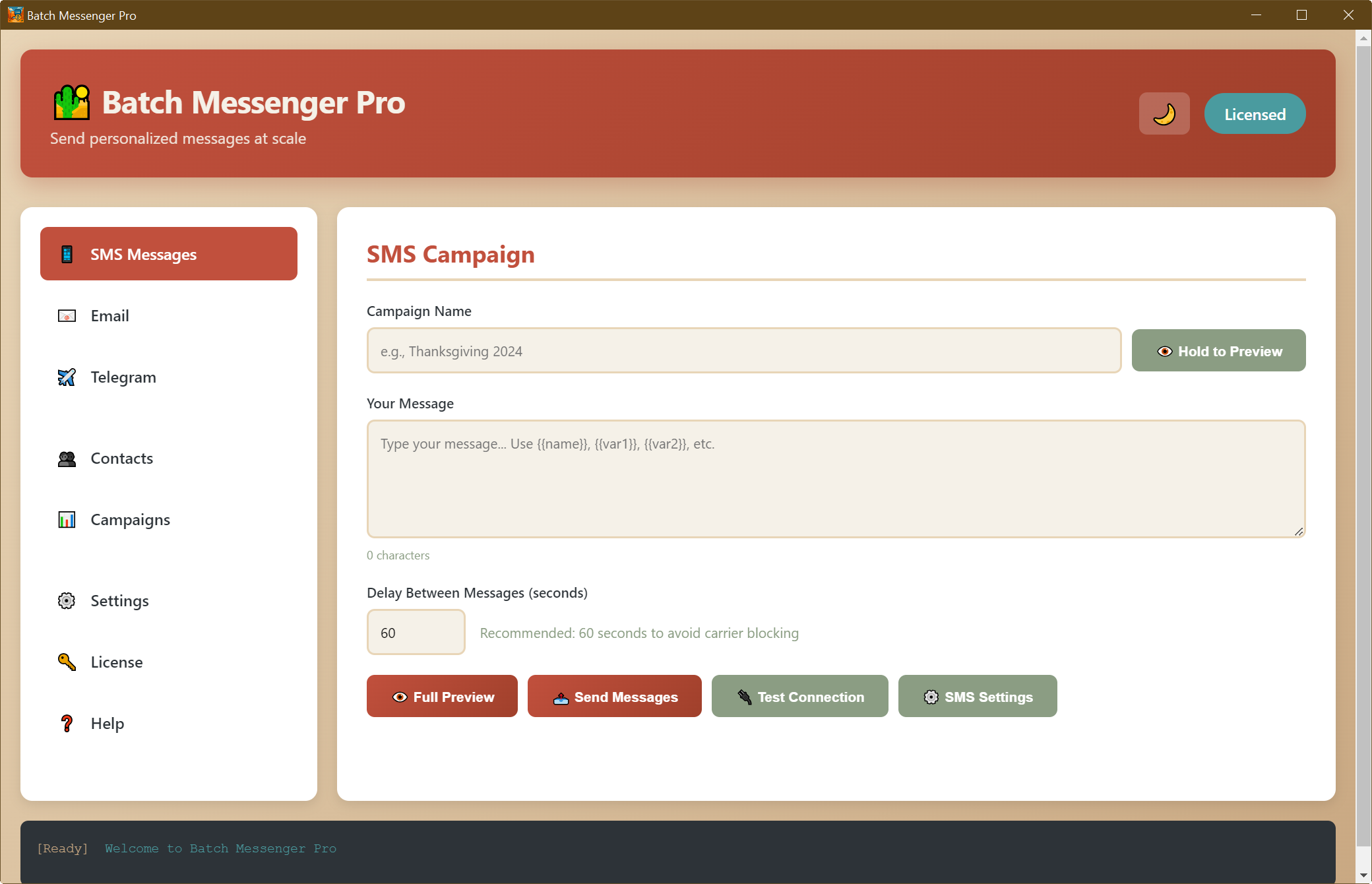The height and width of the screenshot is (884, 1372).
Task: Get Help via the question mark icon
Action: click(66, 723)
